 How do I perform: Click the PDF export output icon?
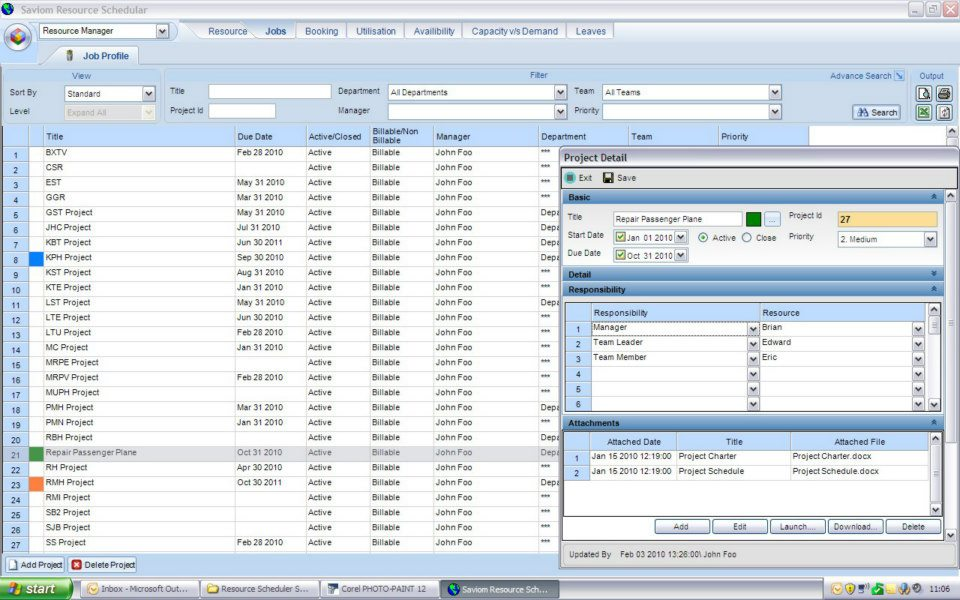coord(944,112)
